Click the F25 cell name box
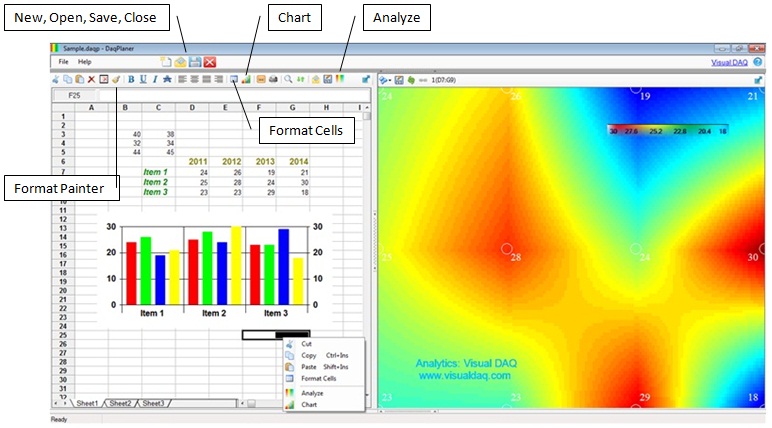The image size is (772, 428). coord(74,95)
